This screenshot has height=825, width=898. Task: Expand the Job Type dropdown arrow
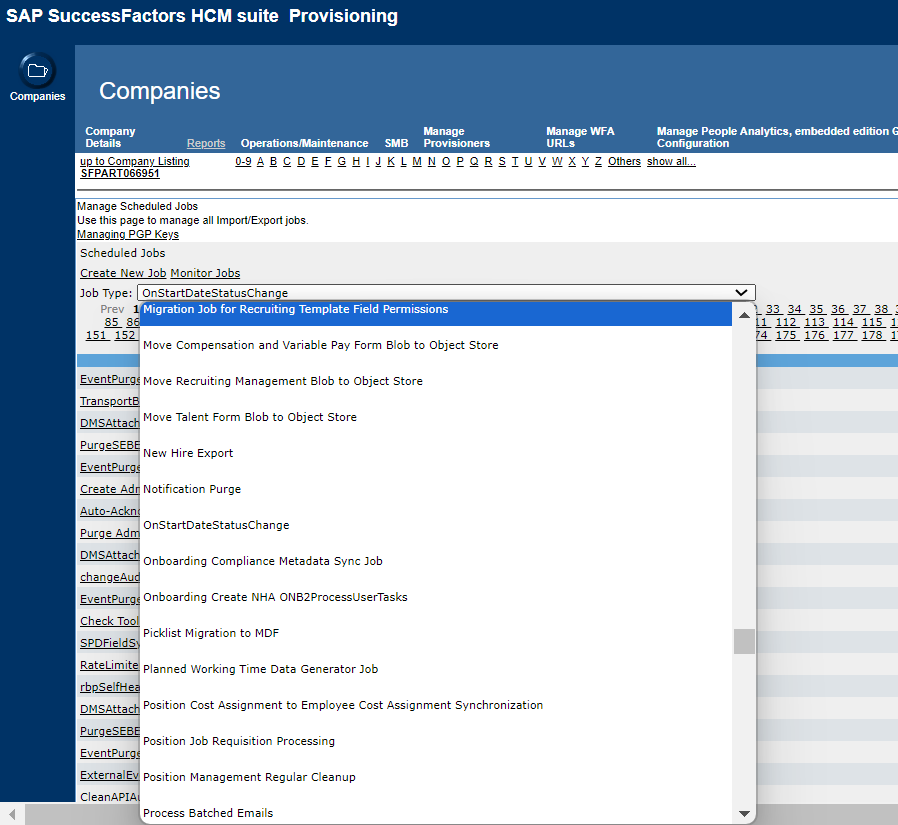(x=741, y=293)
